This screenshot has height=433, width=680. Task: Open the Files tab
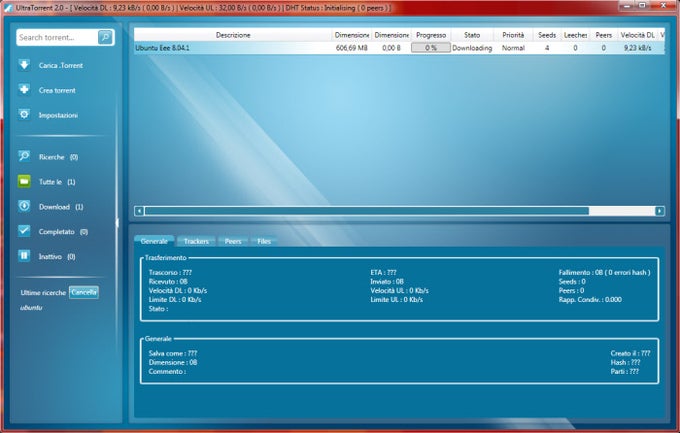click(x=264, y=241)
